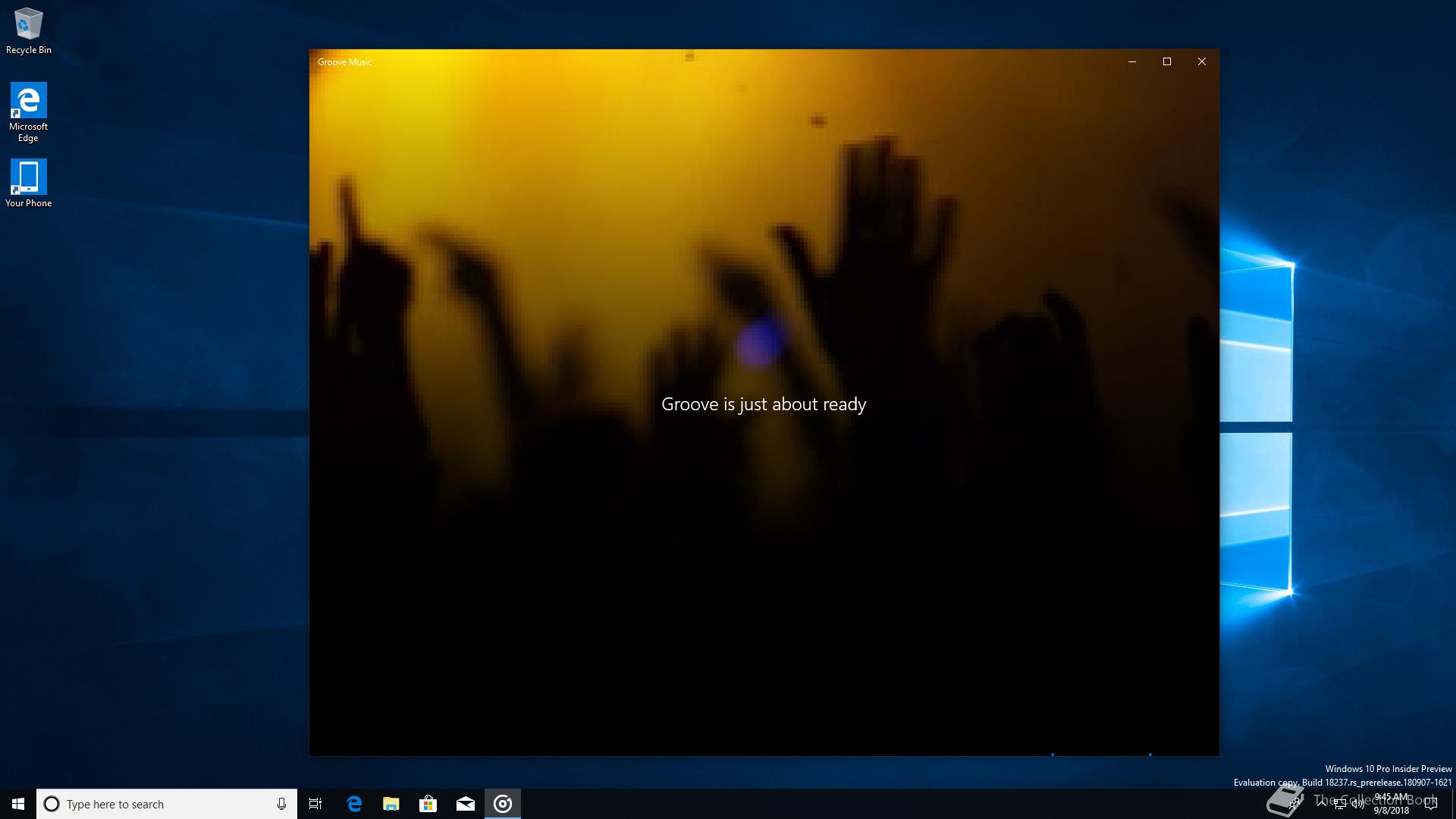Click 'Groove is just about ready' text
The height and width of the screenshot is (819, 1456).
coord(764,405)
